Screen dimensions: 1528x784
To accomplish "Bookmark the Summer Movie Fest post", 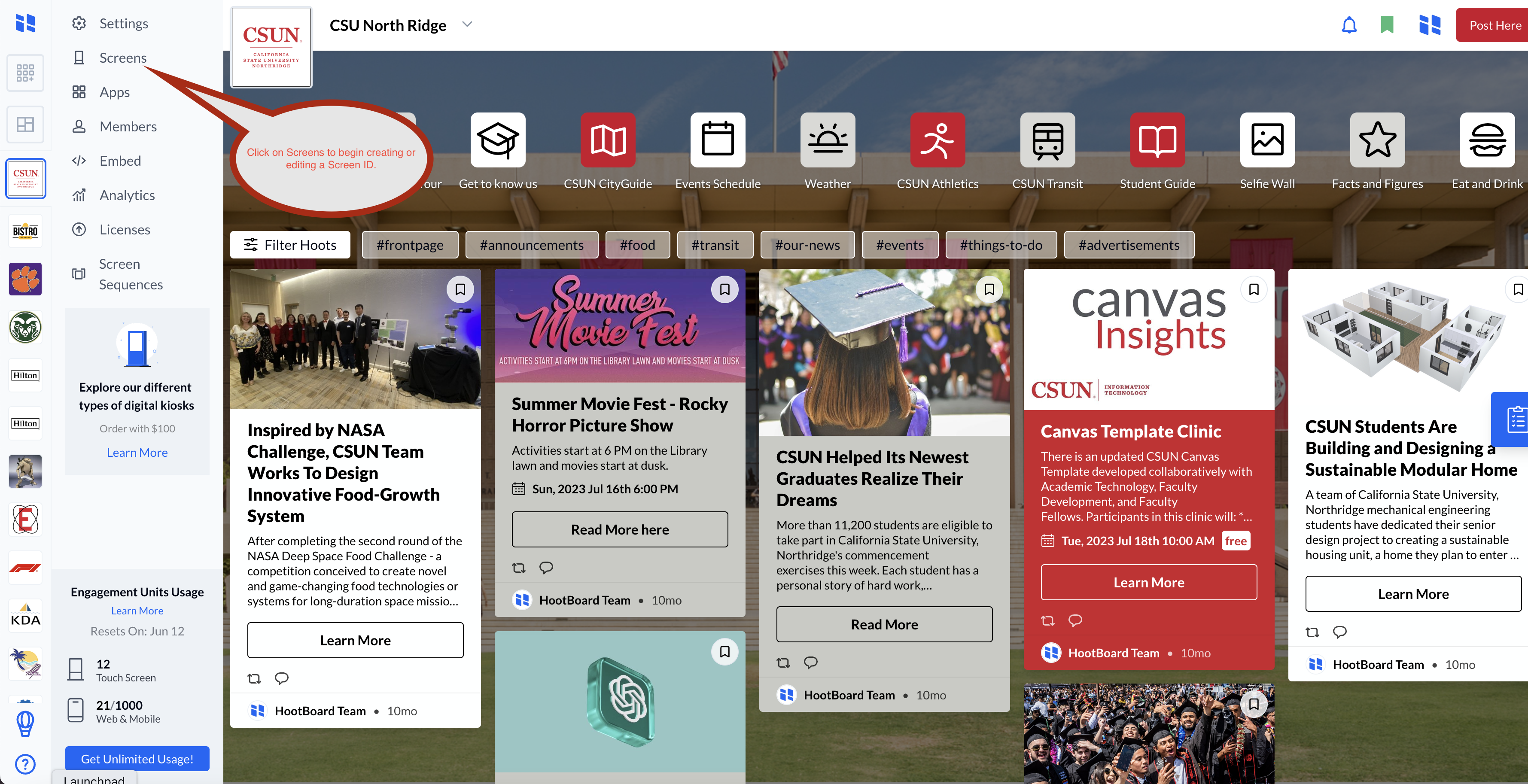I will pyautogui.click(x=724, y=289).
